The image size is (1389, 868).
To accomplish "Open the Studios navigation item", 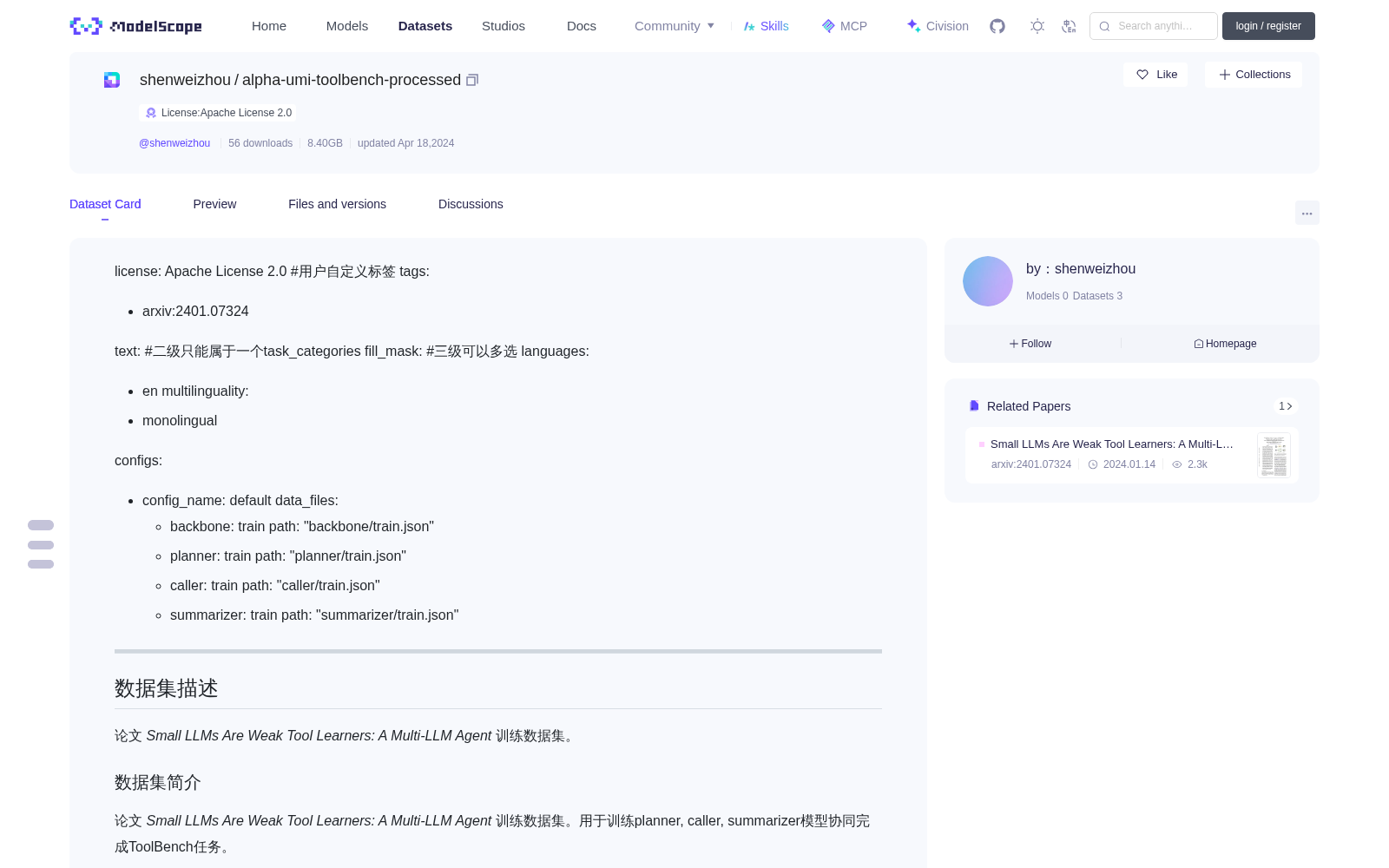I will pyautogui.click(x=504, y=26).
